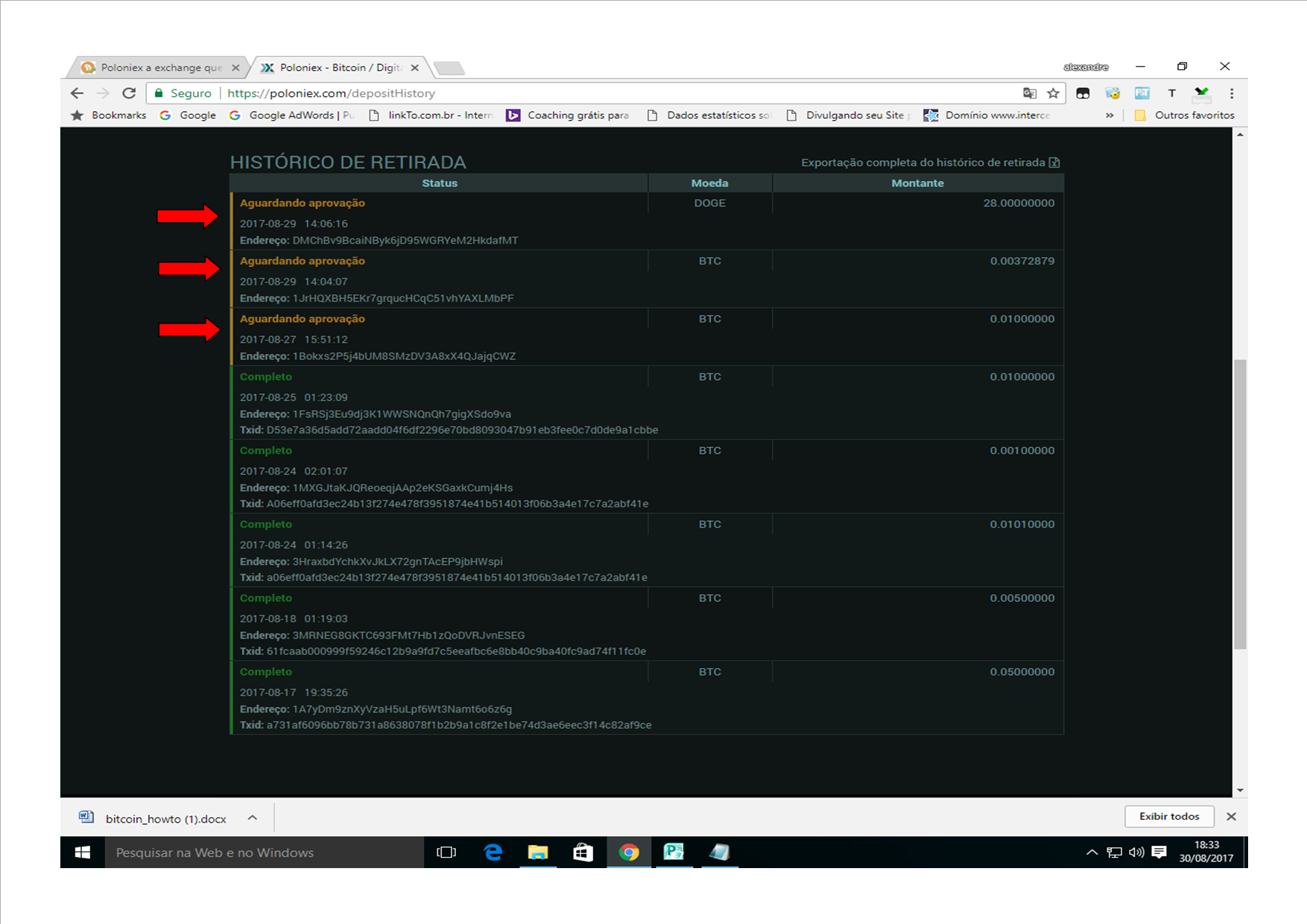Image resolution: width=1307 pixels, height=924 pixels.
Task: Launch Microsoft Edge from the taskbar
Action: [x=493, y=852]
